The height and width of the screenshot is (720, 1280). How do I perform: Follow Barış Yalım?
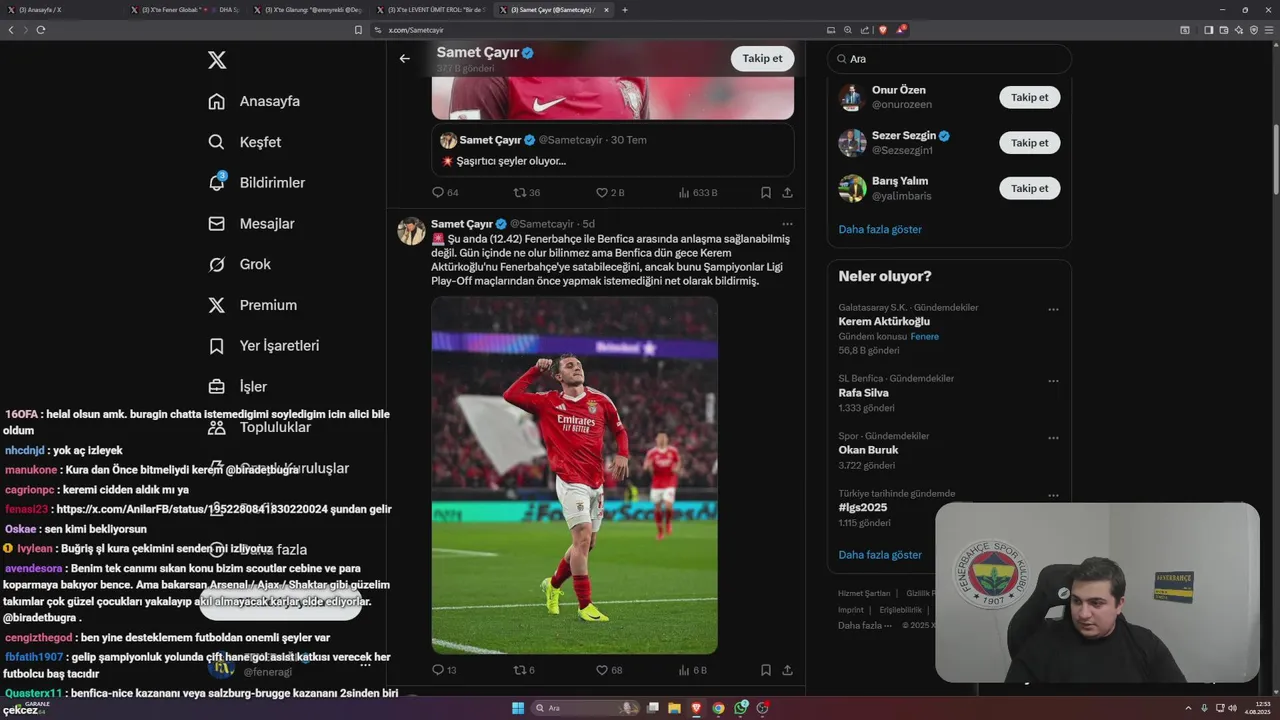pos(1029,188)
